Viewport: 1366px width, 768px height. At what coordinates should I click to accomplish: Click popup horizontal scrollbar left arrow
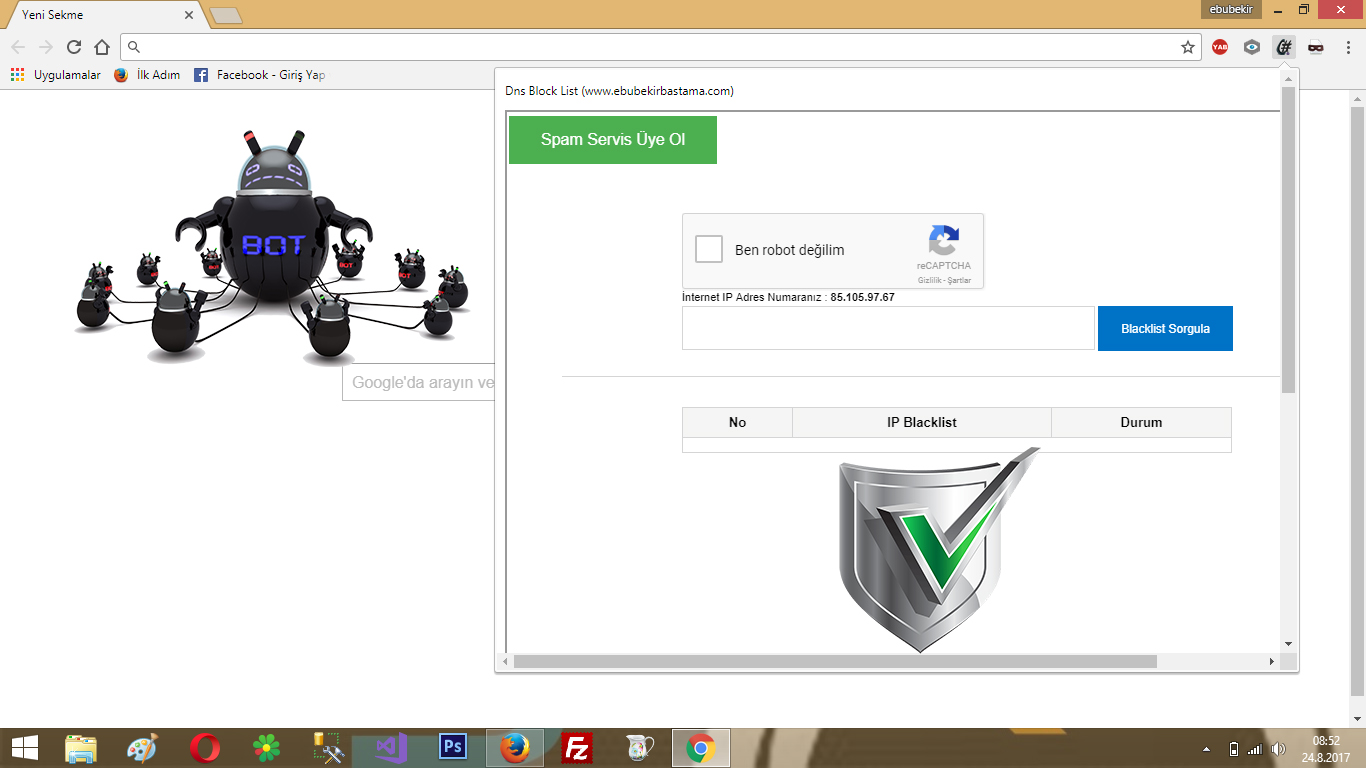coord(506,661)
